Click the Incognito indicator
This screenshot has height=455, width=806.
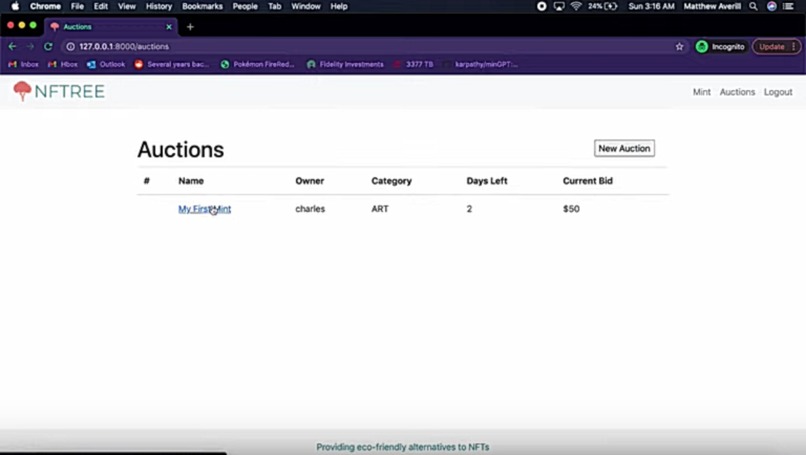point(720,46)
